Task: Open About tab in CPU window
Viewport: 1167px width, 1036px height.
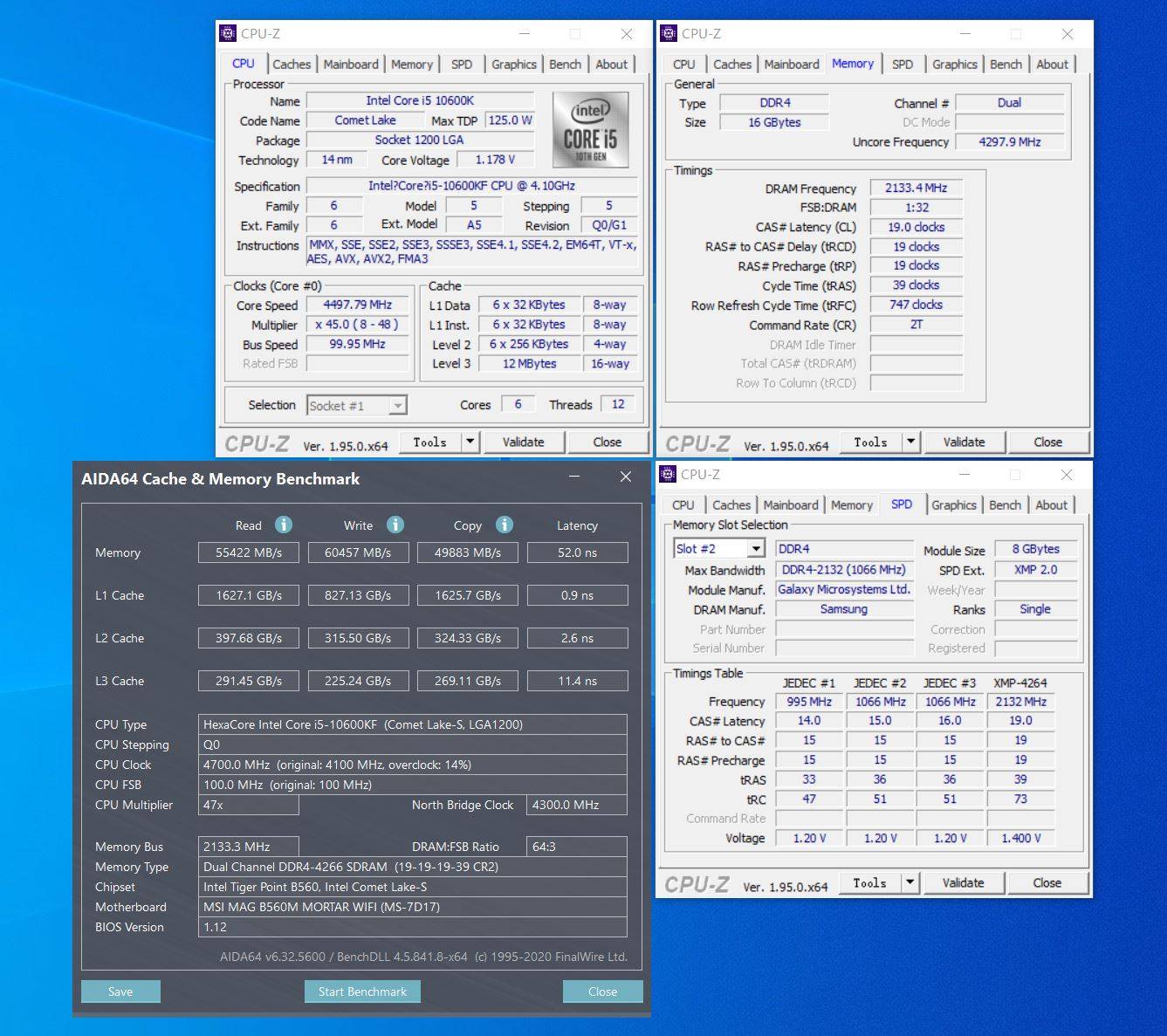Action: (612, 65)
